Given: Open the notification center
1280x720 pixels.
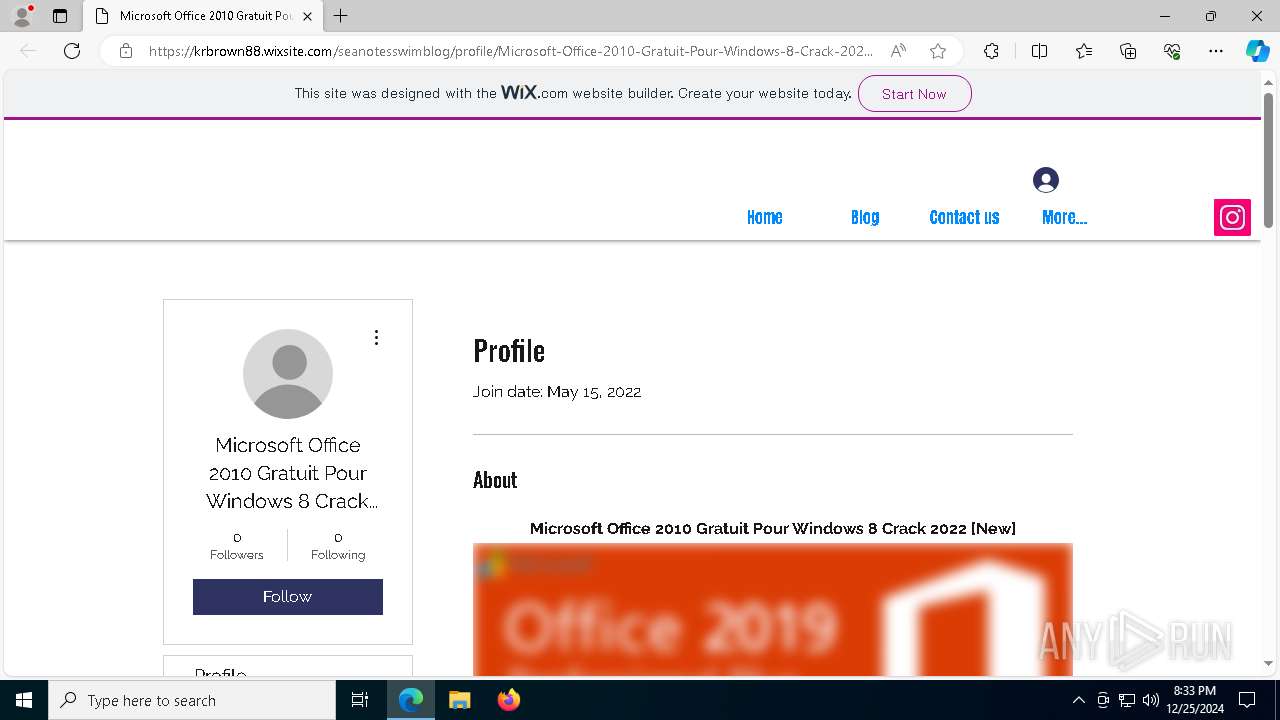Looking at the screenshot, I should point(1247,700).
